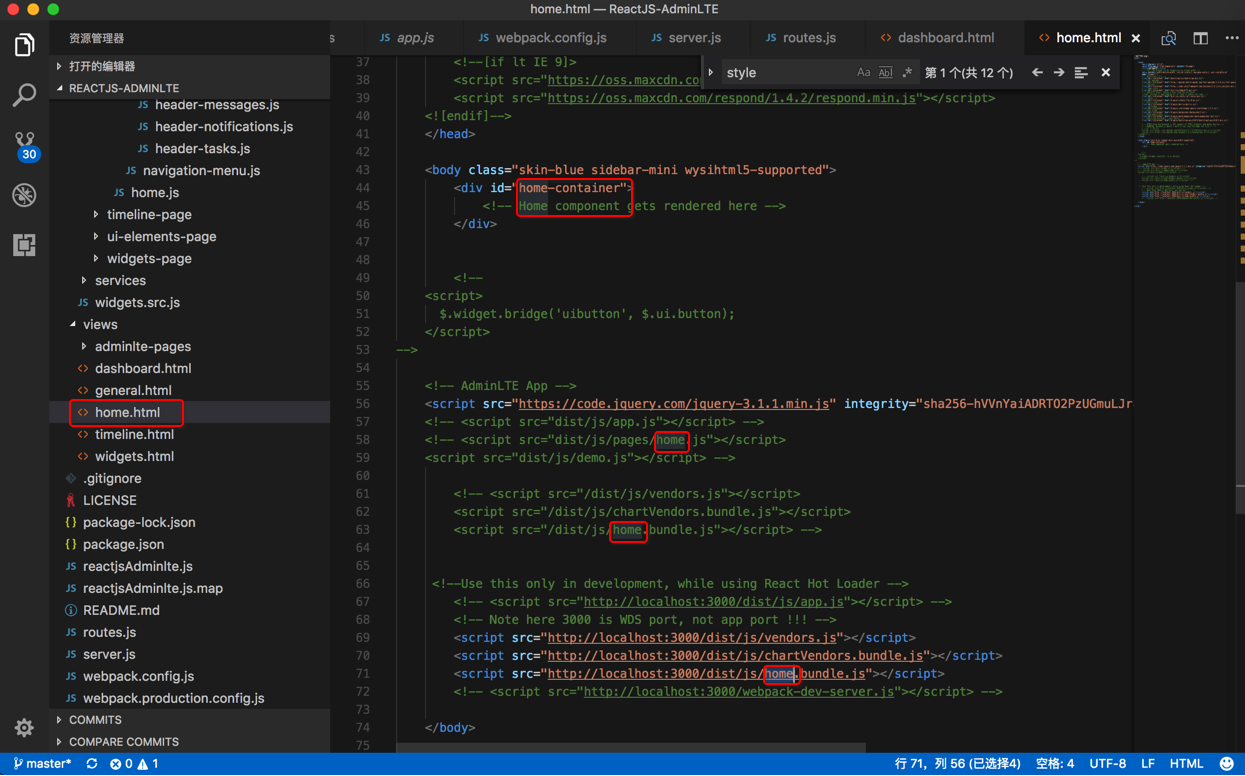This screenshot has width=1245, height=776.
Task: Click the Manage gear icon
Action: (24, 728)
